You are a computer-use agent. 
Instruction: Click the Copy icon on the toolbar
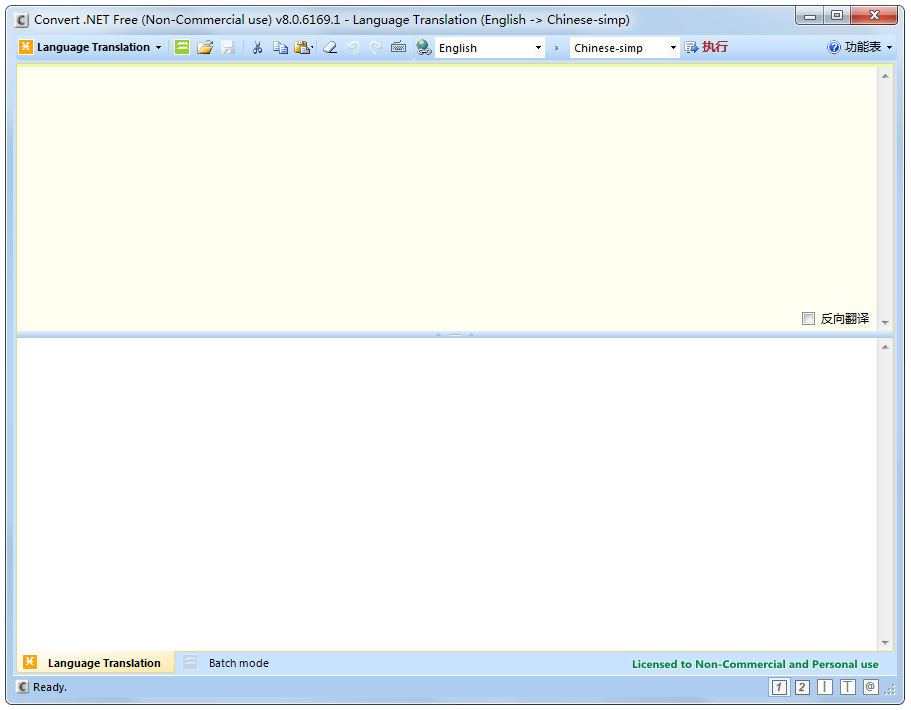tap(280, 47)
